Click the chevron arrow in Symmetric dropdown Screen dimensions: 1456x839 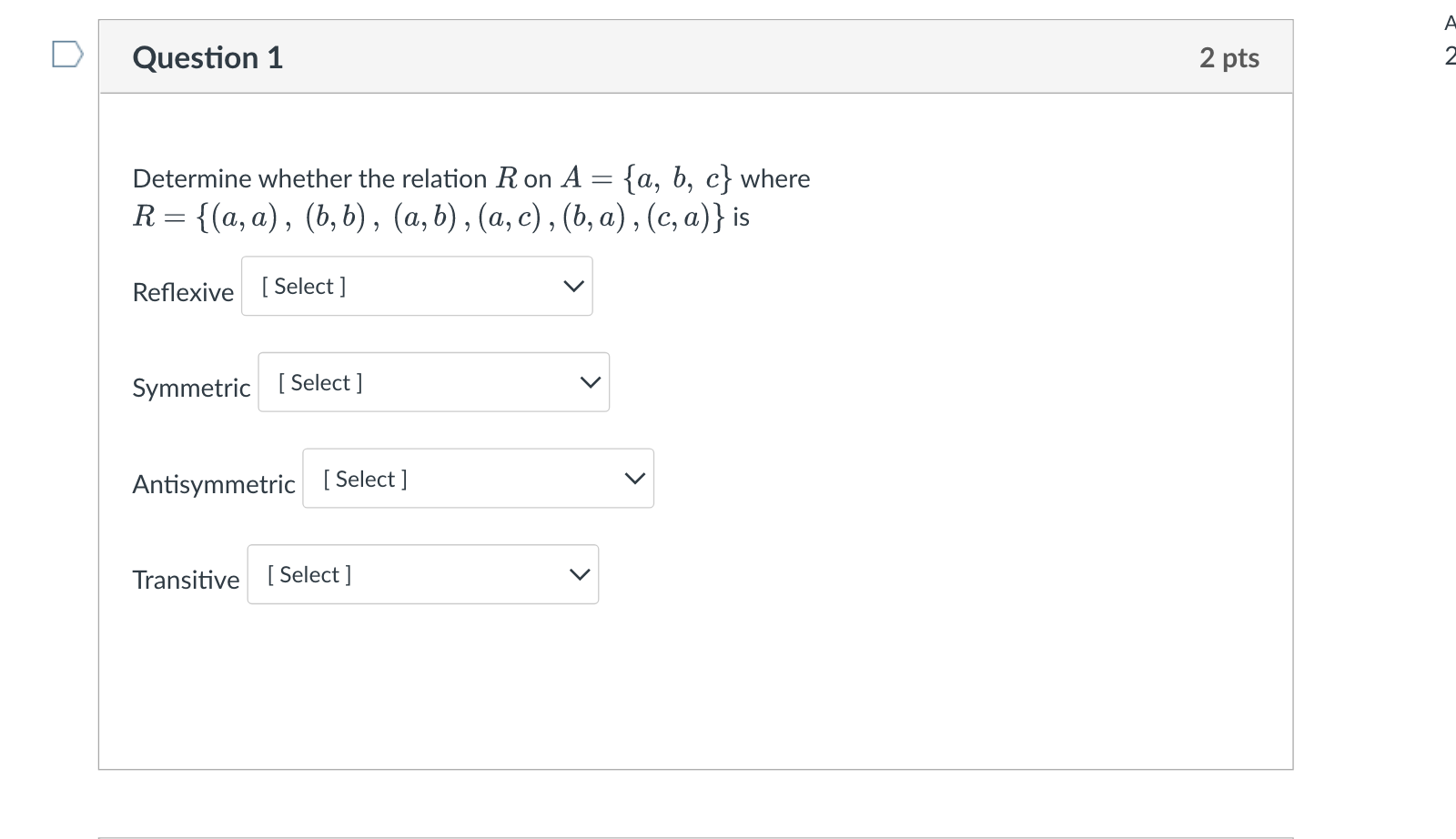[x=591, y=383]
